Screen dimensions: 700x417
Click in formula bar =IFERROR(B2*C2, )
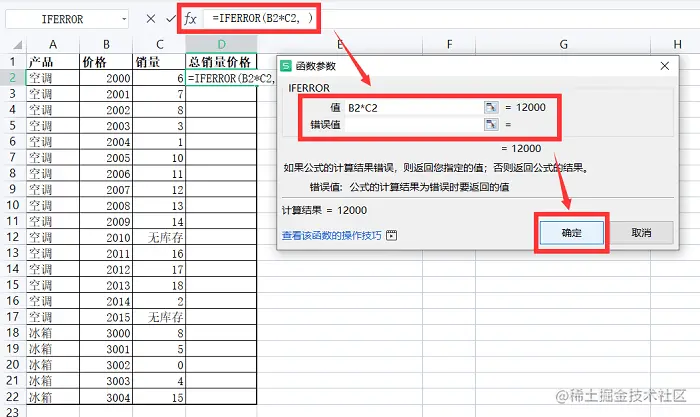coord(262,18)
